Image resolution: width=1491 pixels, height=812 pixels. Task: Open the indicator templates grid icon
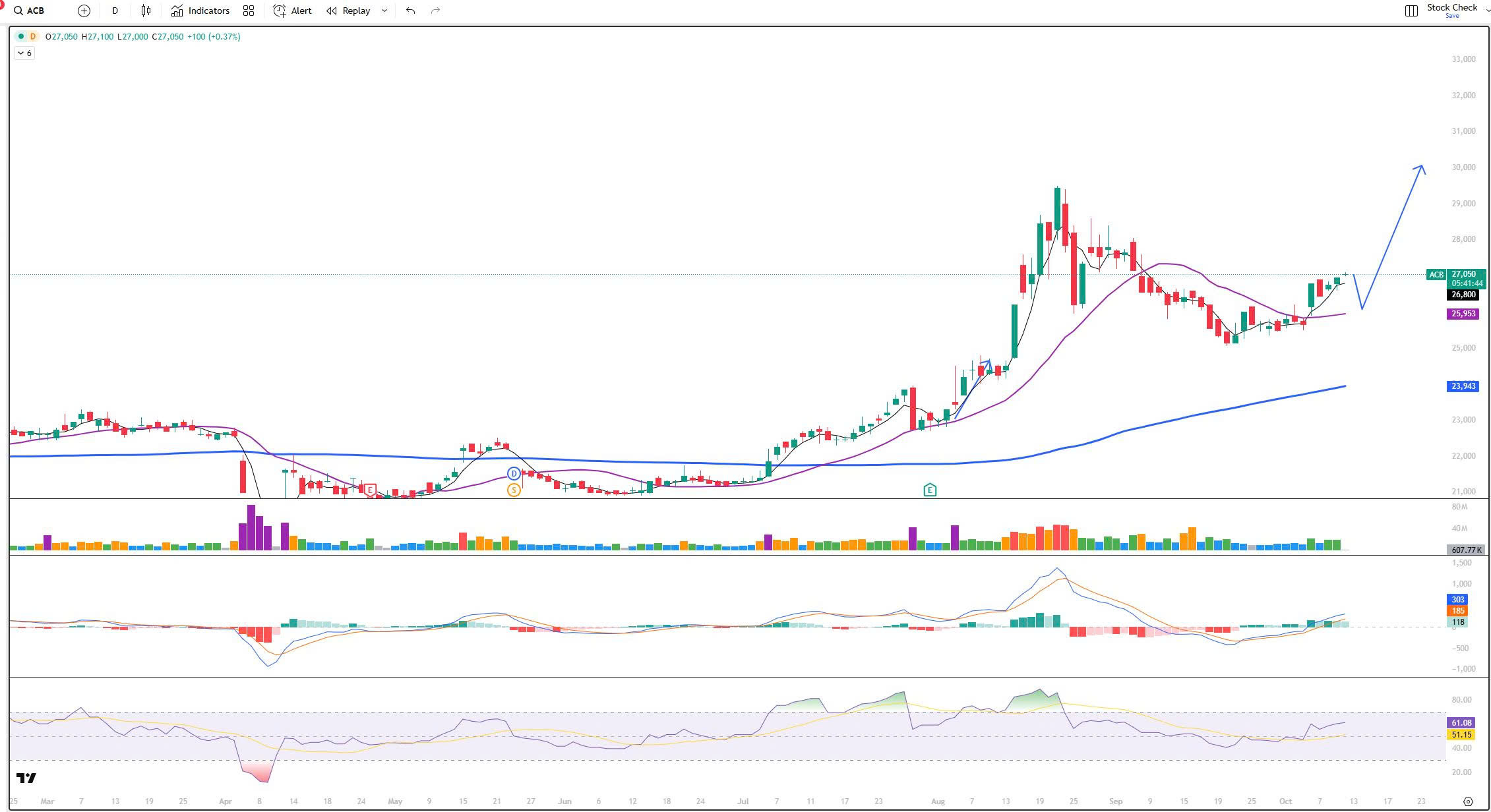click(x=249, y=11)
